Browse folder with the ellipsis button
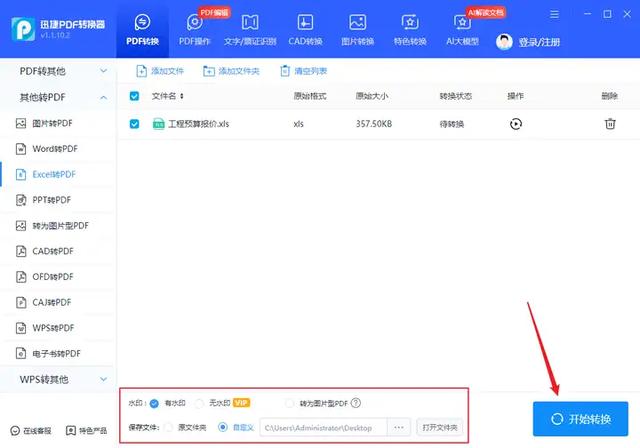The height and width of the screenshot is (448, 640). point(399,428)
